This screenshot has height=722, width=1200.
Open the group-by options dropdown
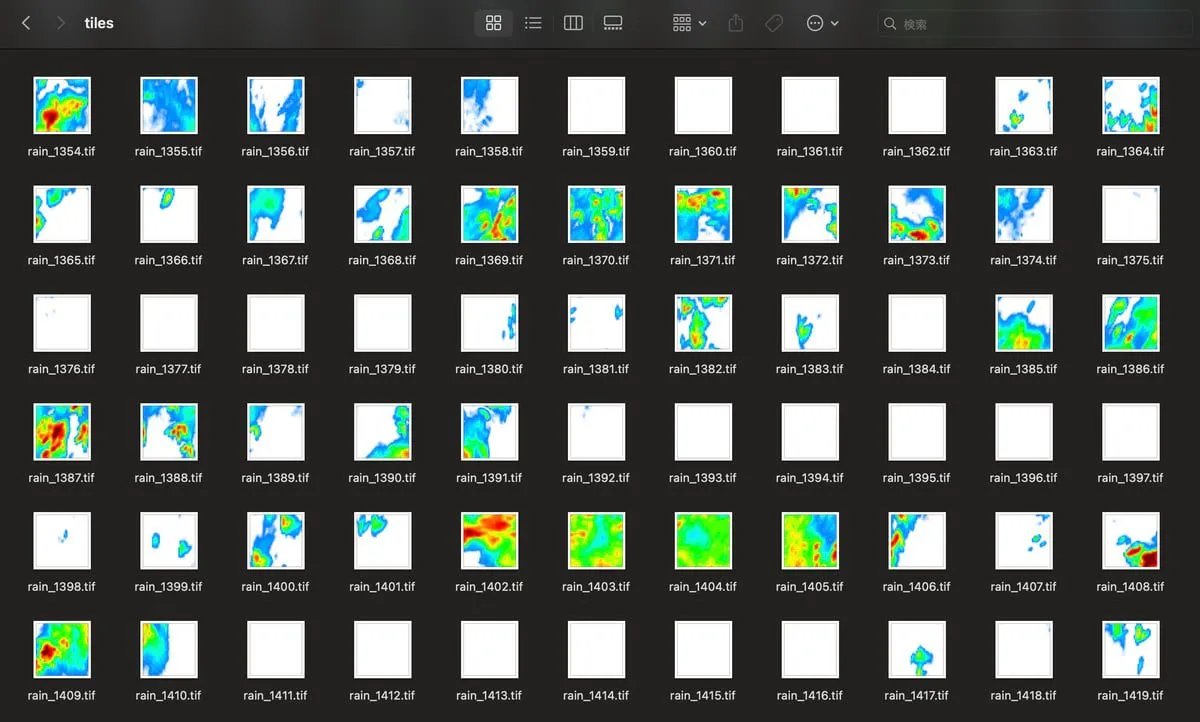689,23
